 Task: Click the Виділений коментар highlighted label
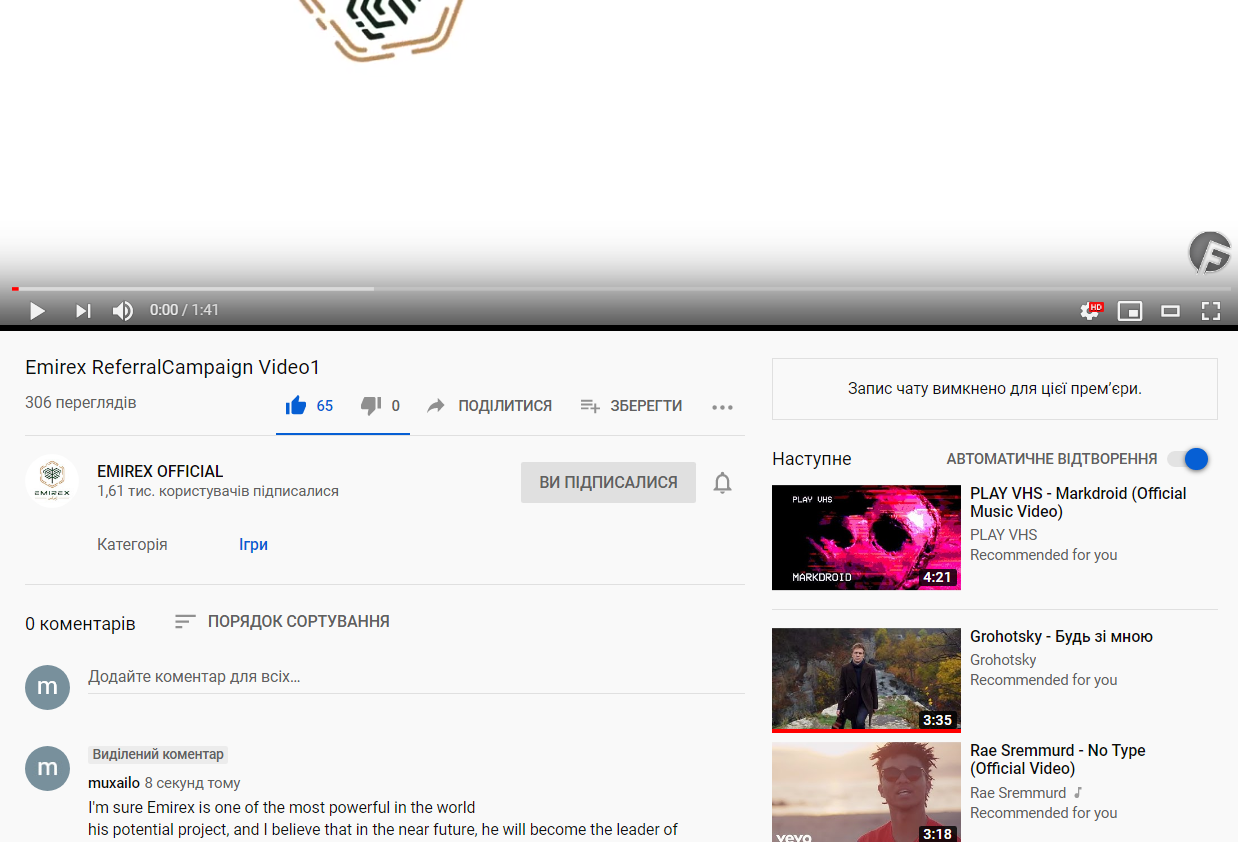pyautogui.click(x=158, y=754)
